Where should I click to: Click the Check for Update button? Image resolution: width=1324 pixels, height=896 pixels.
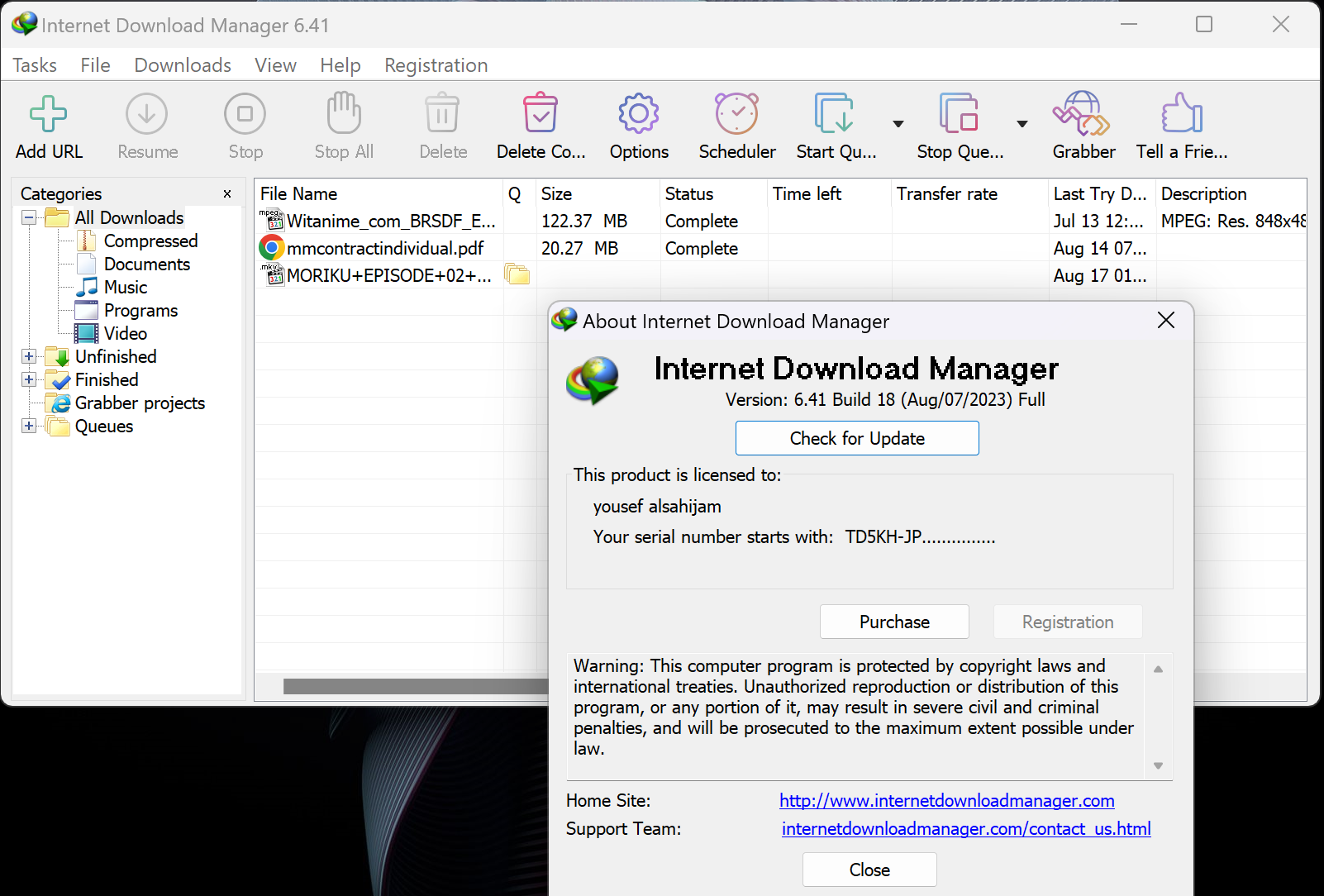click(x=857, y=438)
